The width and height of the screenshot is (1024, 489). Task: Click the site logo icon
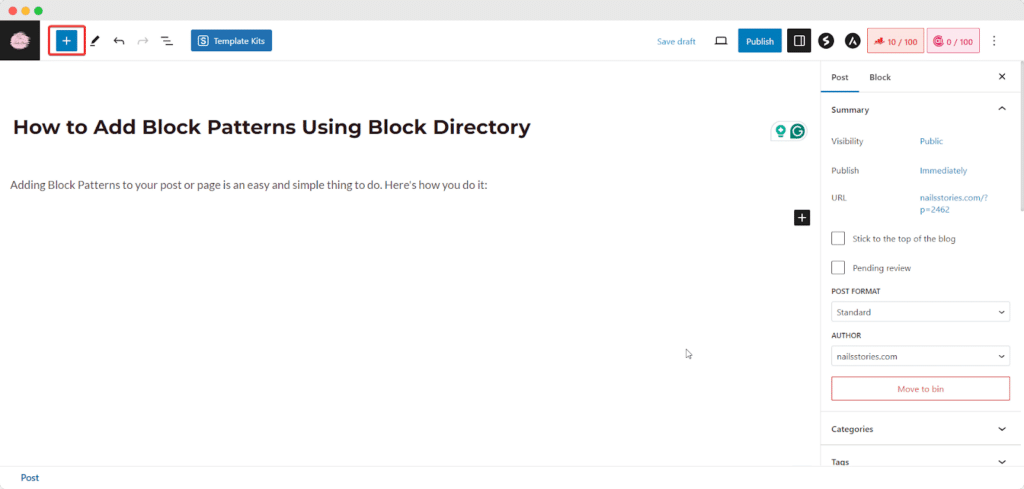pyautogui.click(x=20, y=40)
